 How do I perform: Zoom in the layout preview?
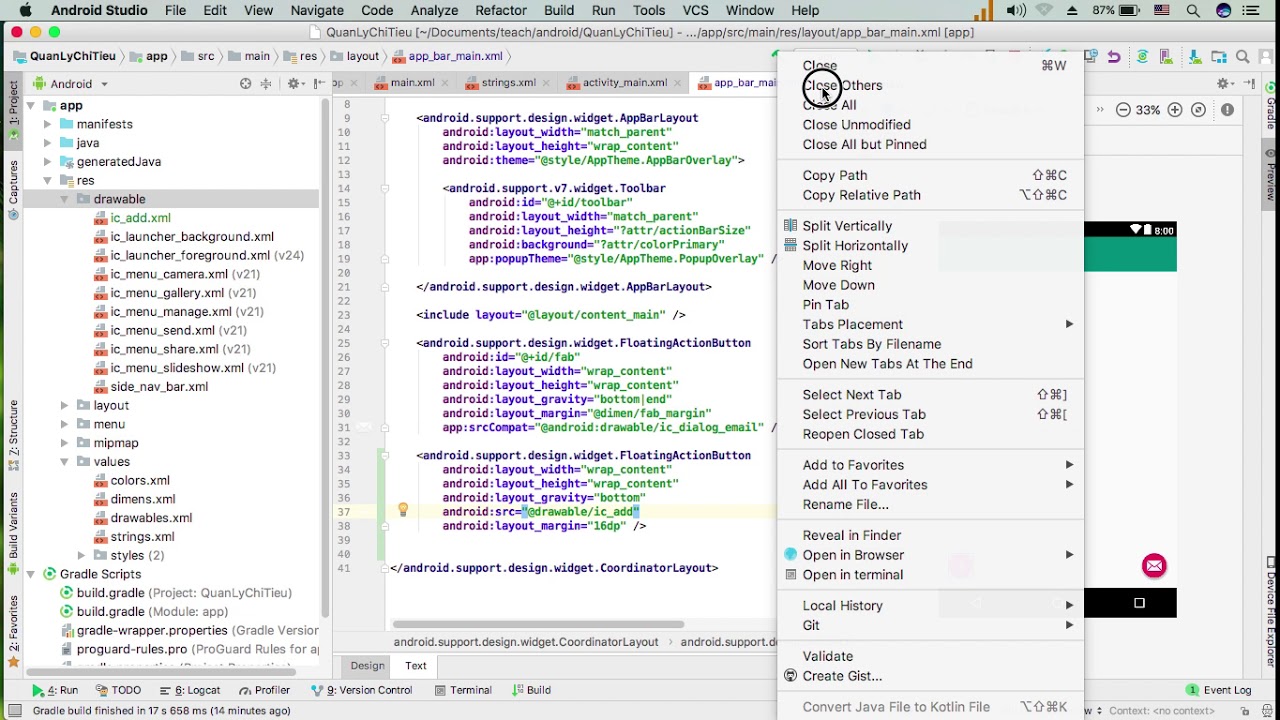pos(1175,110)
